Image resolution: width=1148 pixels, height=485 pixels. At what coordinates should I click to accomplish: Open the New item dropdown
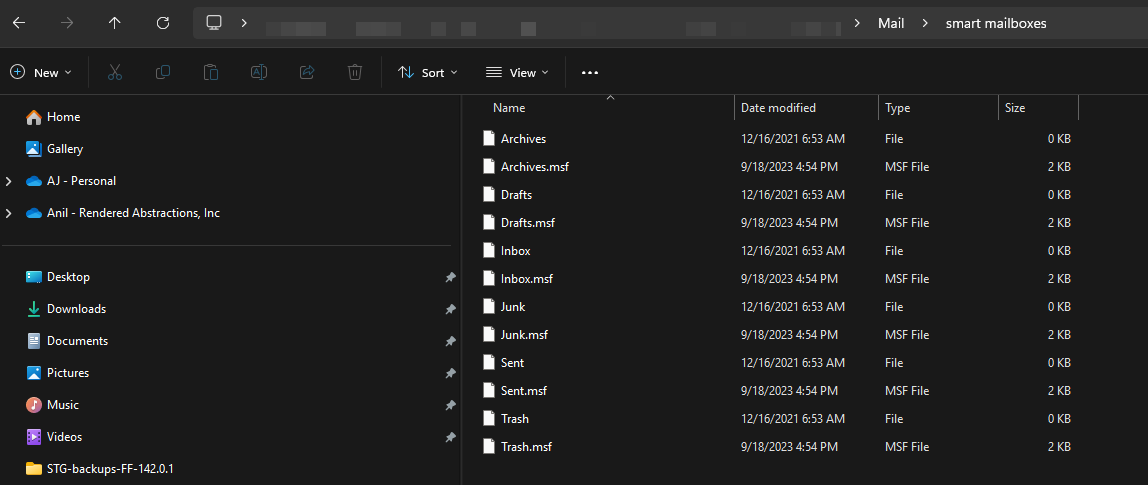41,72
